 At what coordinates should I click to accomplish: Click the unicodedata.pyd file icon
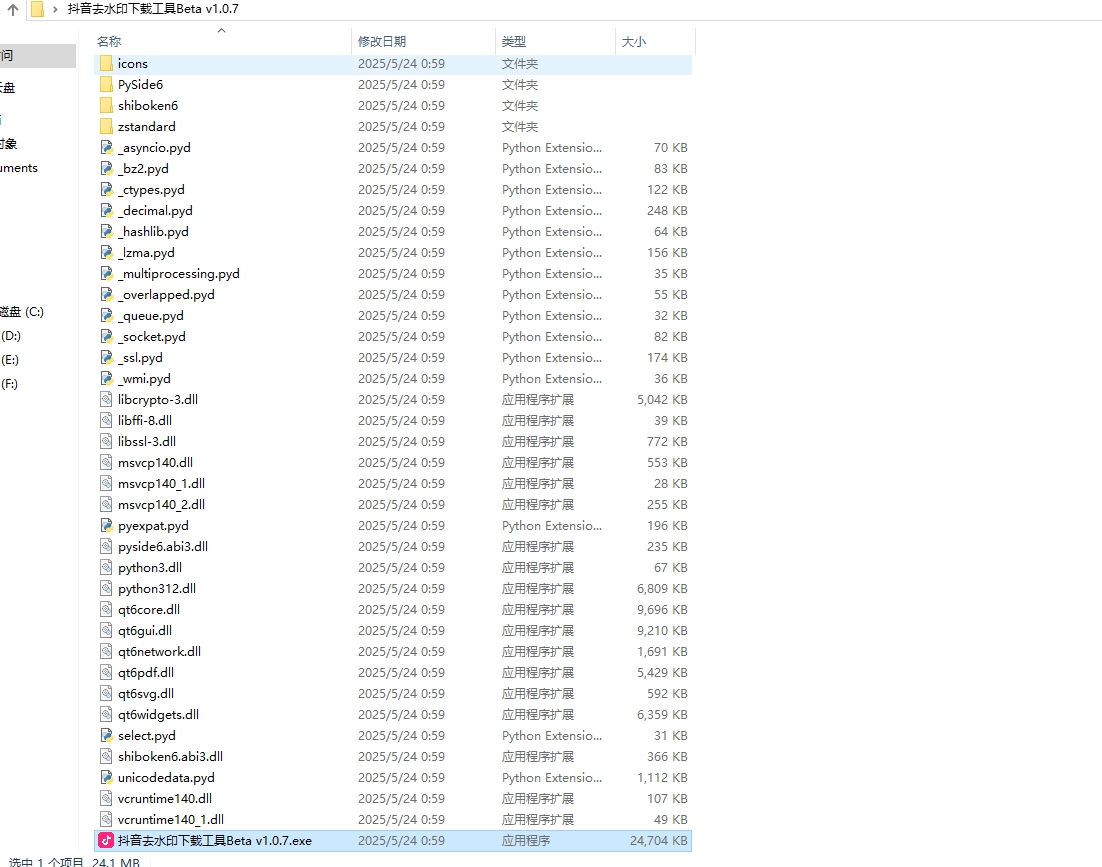106,778
